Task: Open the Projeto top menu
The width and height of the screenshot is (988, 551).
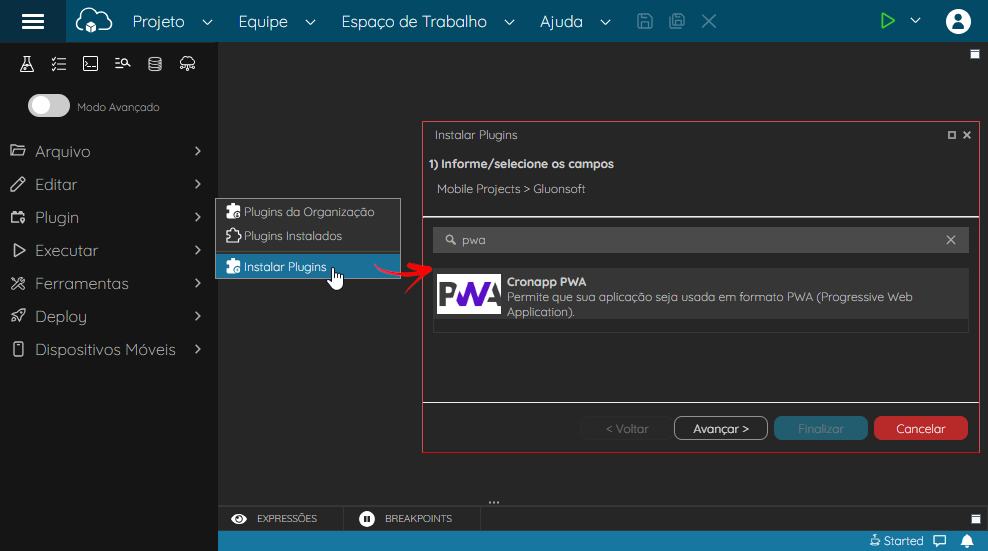Action: click(172, 21)
